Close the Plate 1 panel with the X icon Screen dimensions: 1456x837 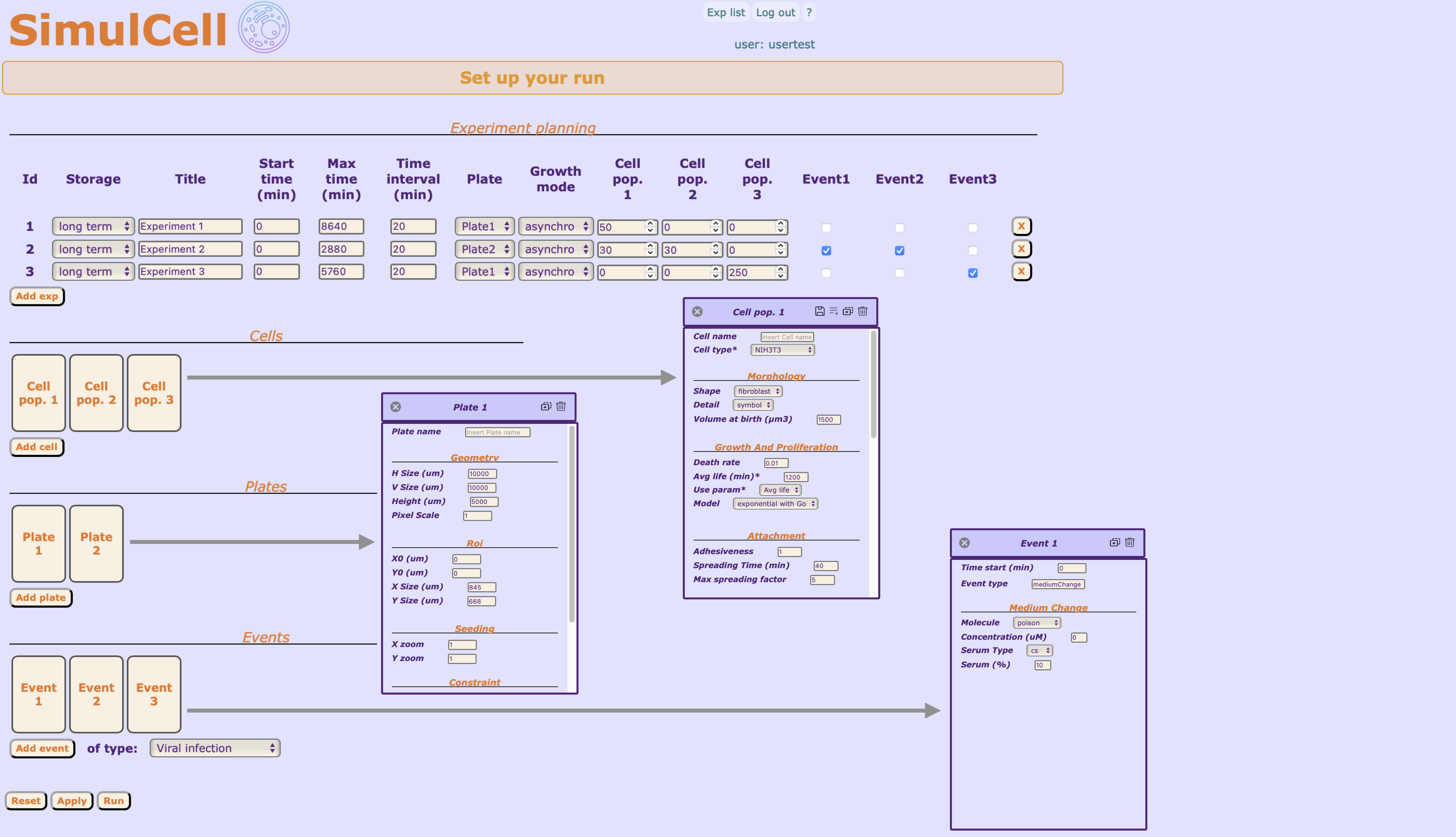click(x=396, y=407)
